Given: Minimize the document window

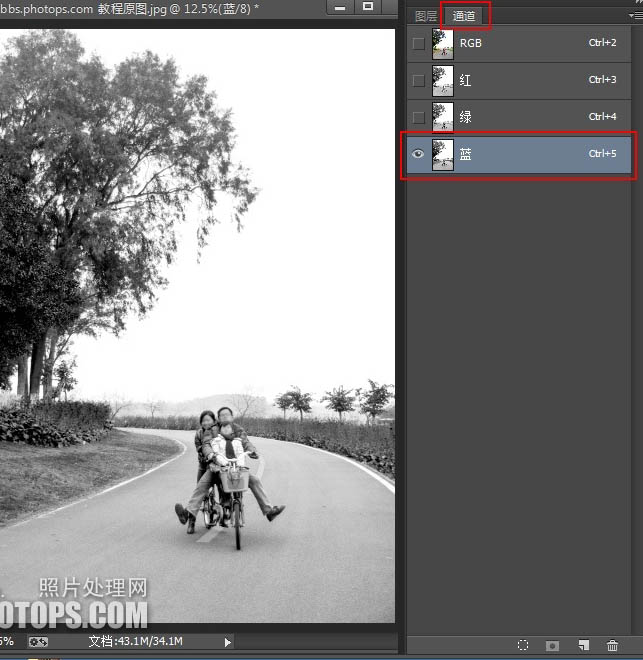Looking at the screenshot, I should pos(340,8).
